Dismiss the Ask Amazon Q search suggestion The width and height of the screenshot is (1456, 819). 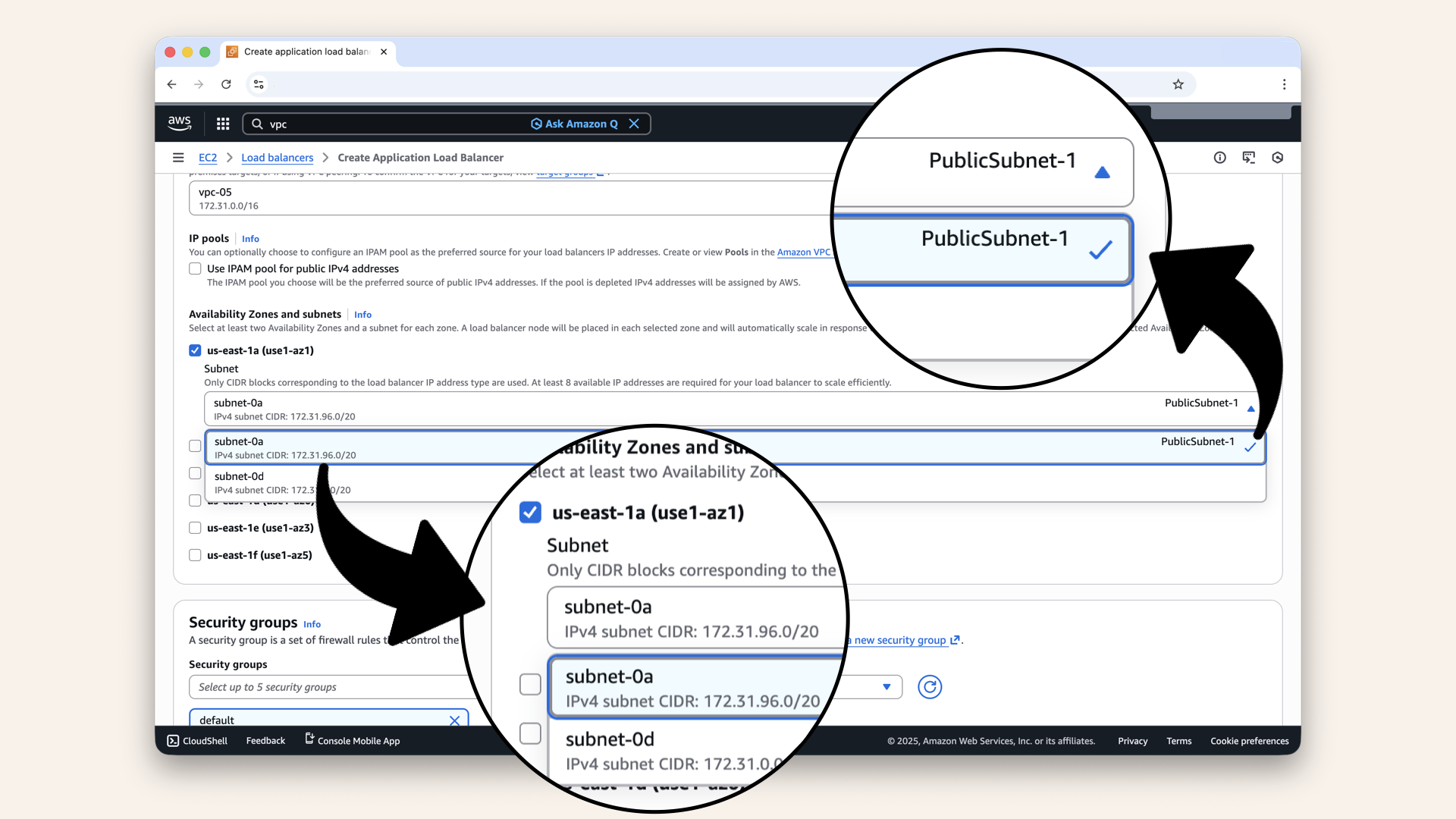pyautogui.click(x=635, y=124)
